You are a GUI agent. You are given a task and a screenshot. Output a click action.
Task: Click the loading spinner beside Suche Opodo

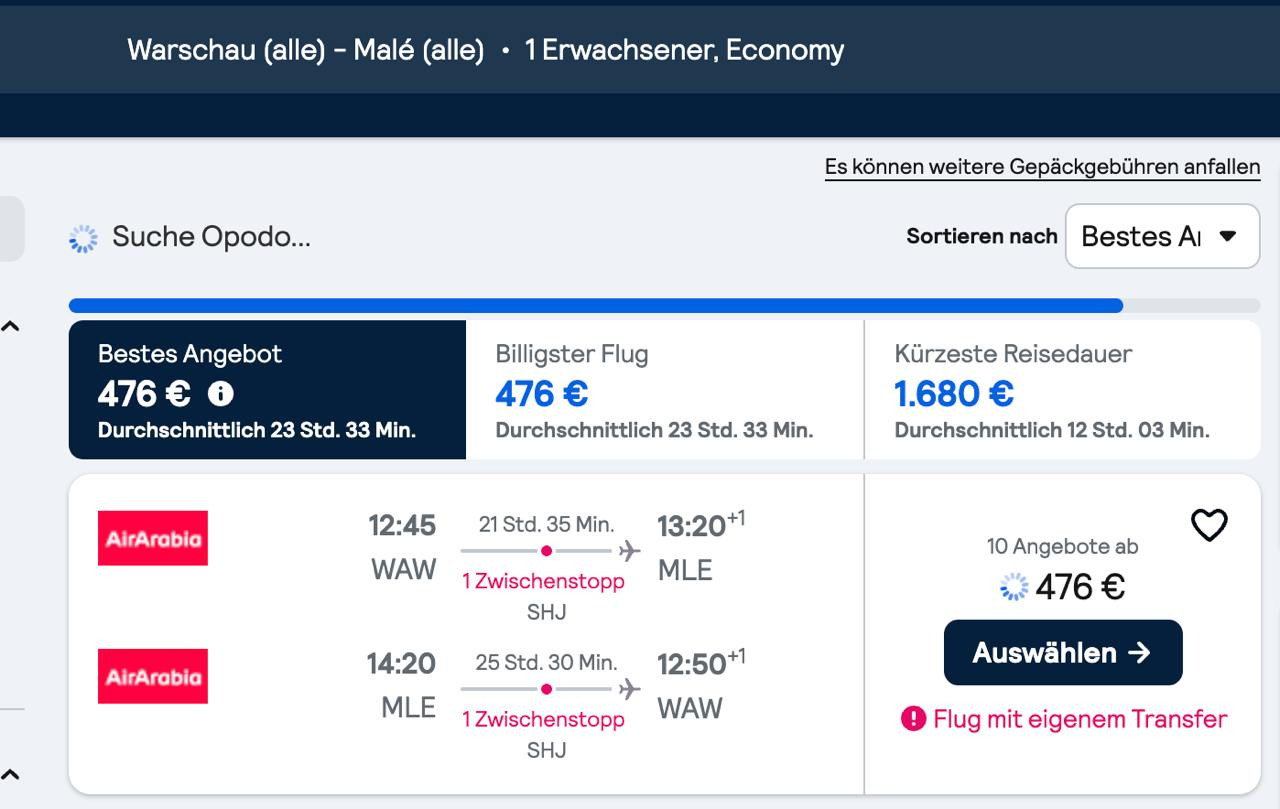pos(83,238)
